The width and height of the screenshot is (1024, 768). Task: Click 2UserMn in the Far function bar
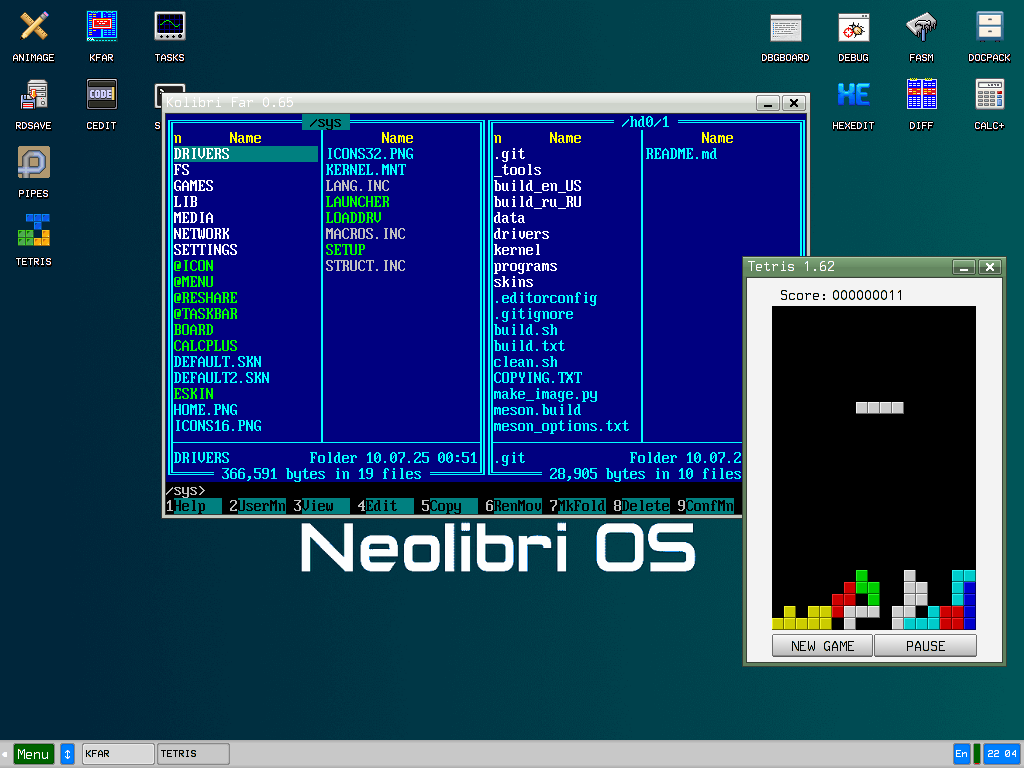click(257, 506)
